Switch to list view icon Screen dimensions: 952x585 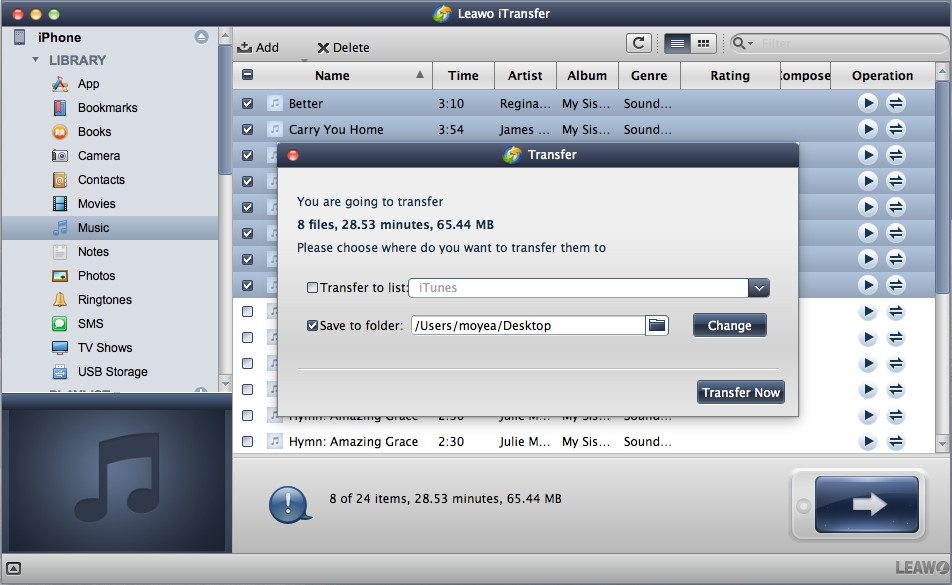(677, 43)
